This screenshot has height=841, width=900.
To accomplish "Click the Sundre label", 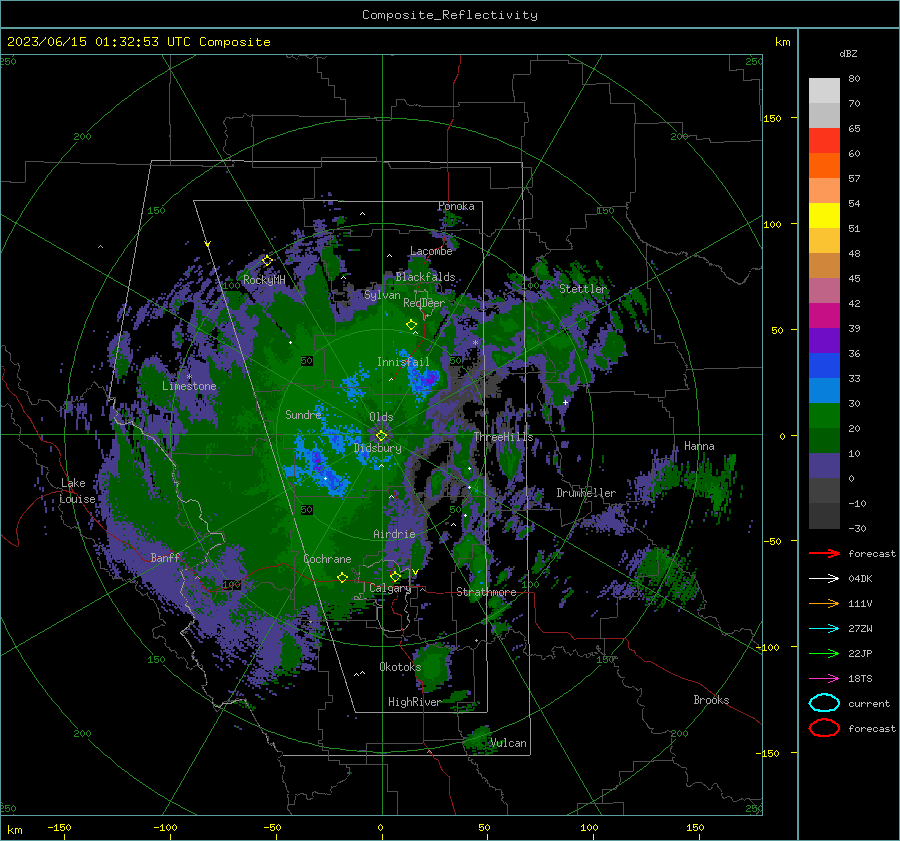I will pyautogui.click(x=303, y=414).
